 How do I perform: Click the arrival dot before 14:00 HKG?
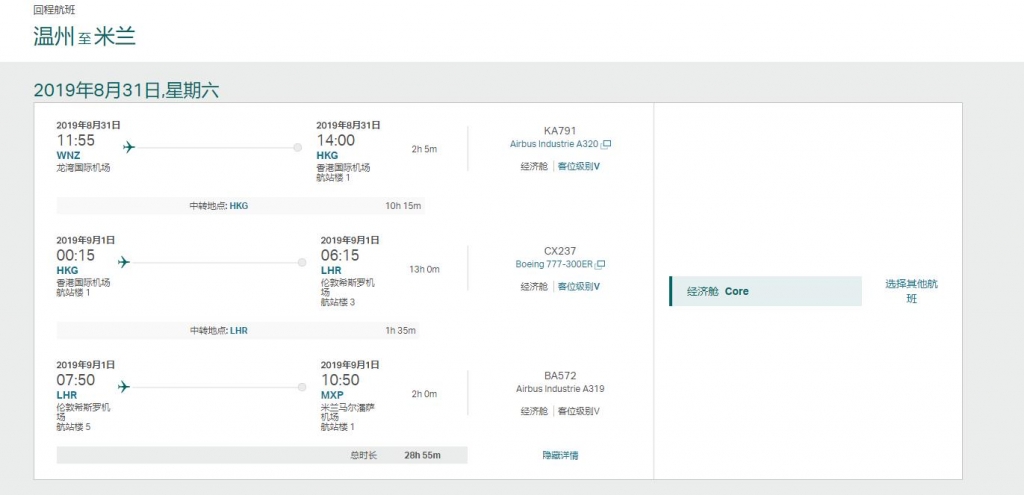297,147
